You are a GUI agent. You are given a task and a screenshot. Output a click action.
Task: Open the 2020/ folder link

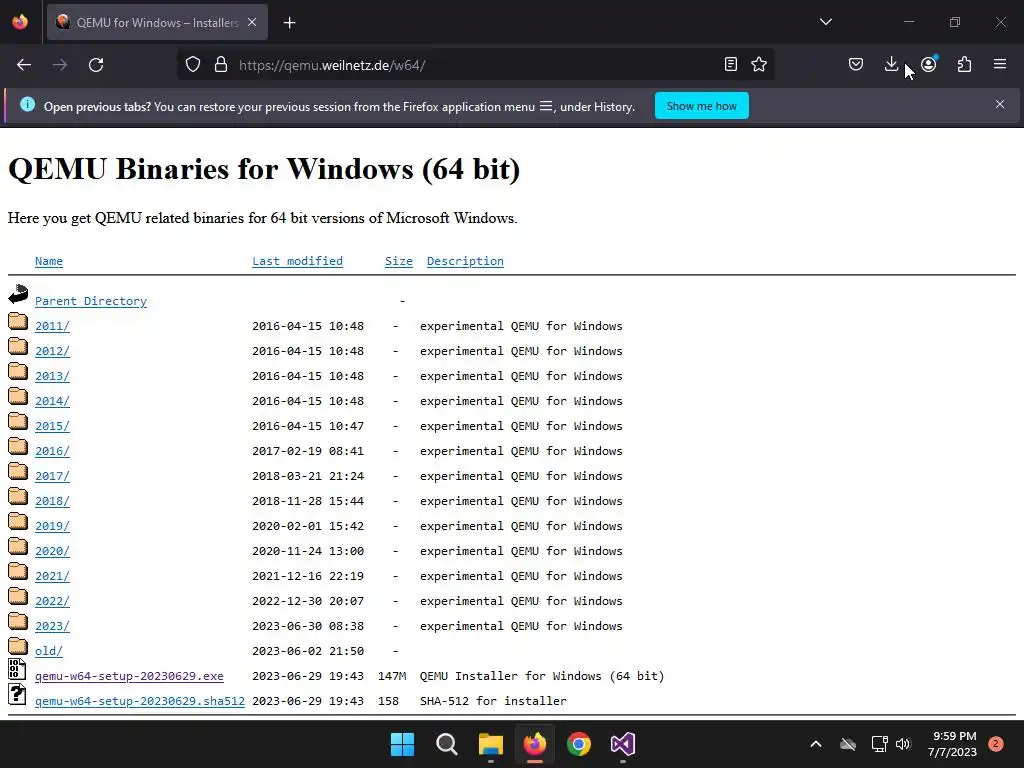pyautogui.click(x=52, y=551)
